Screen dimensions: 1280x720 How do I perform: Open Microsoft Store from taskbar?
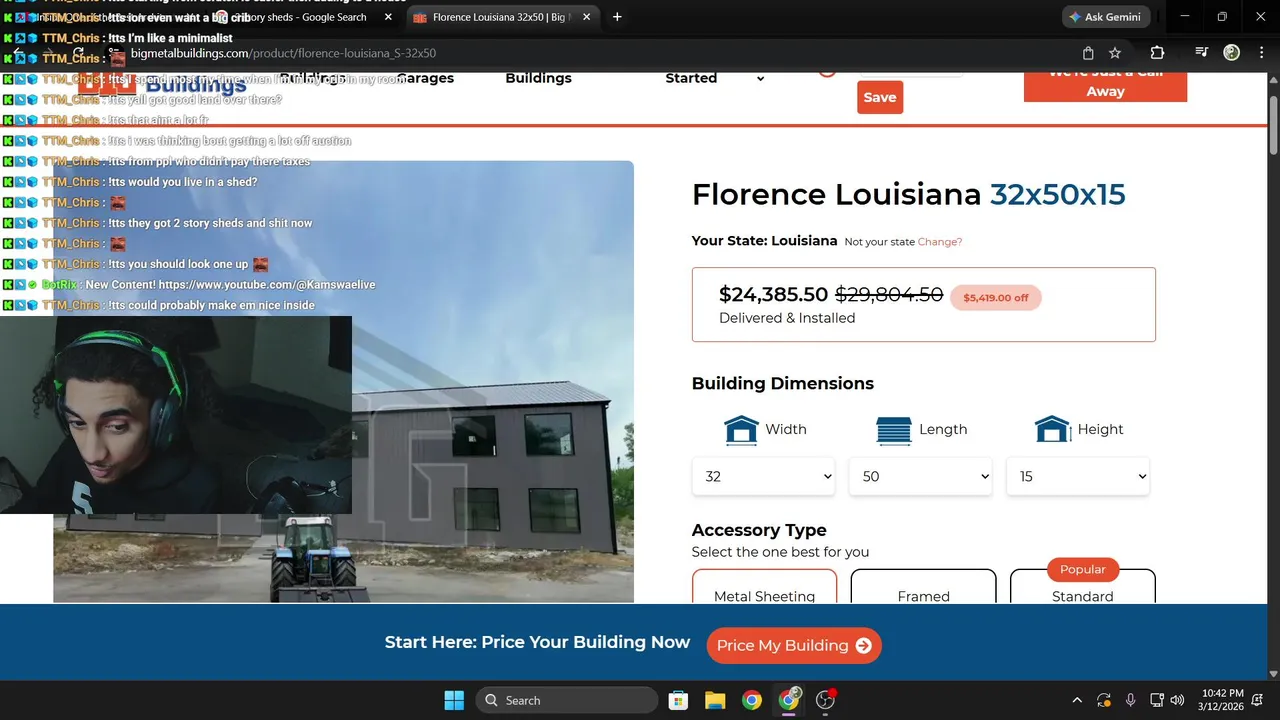[678, 700]
